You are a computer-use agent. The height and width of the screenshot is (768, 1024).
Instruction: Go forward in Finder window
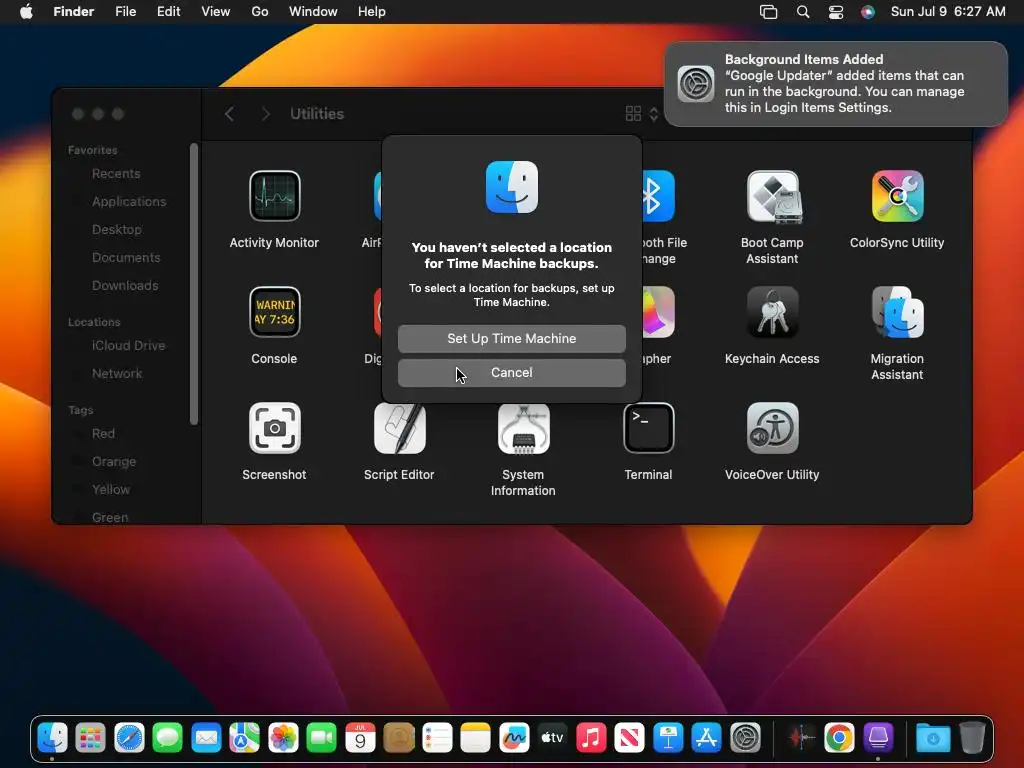tap(265, 114)
